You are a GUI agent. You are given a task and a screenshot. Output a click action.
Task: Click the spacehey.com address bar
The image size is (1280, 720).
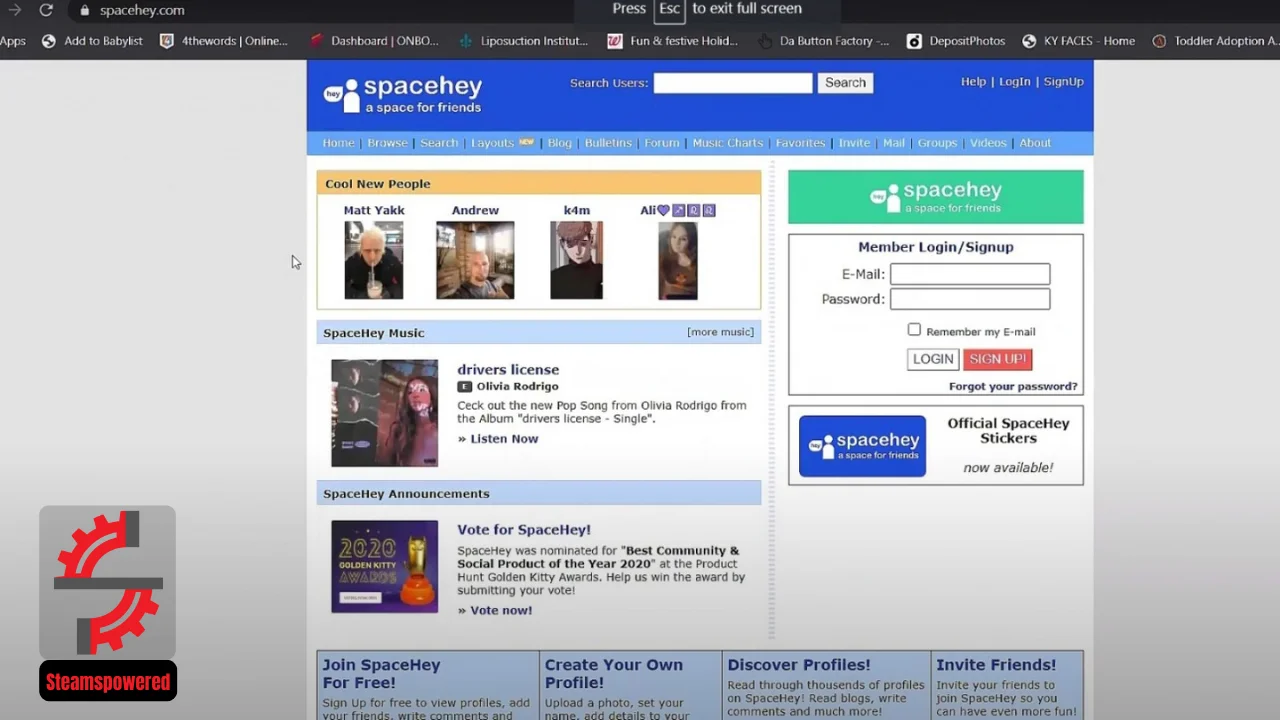pyautogui.click(x=142, y=10)
